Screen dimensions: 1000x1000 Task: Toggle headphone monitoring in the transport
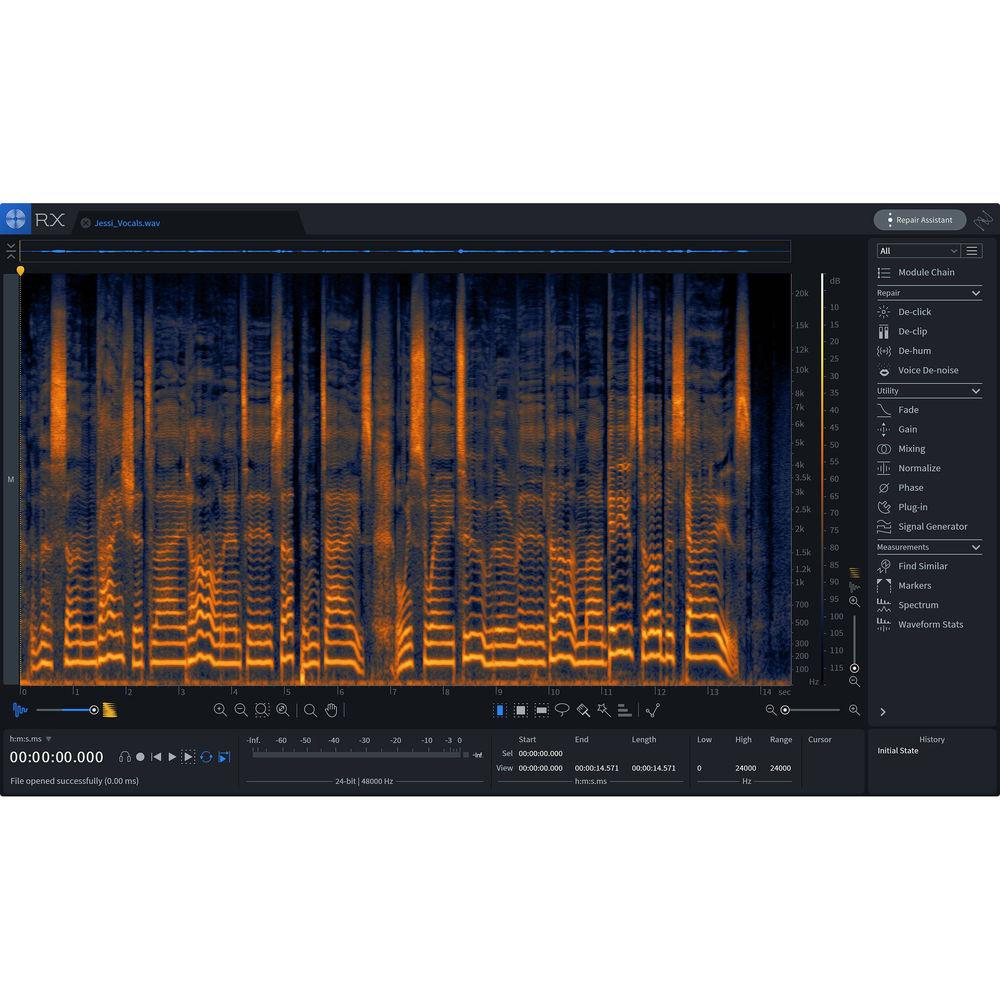(x=124, y=757)
